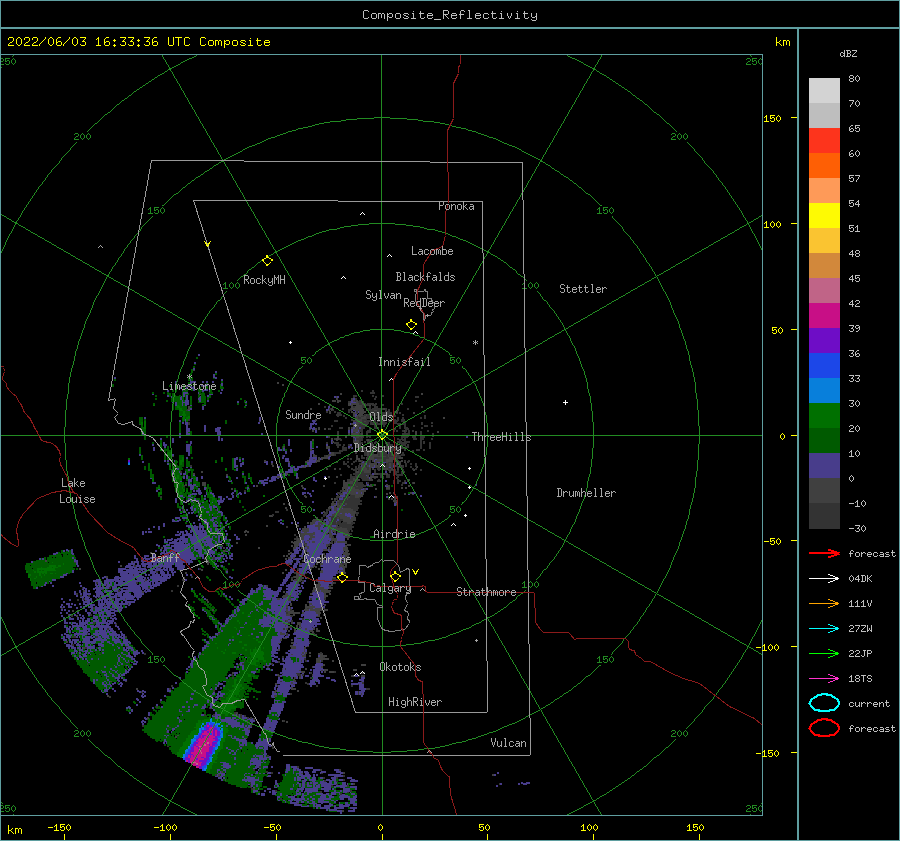Click the Okotoks label
The width and height of the screenshot is (900, 841).
coord(400,667)
